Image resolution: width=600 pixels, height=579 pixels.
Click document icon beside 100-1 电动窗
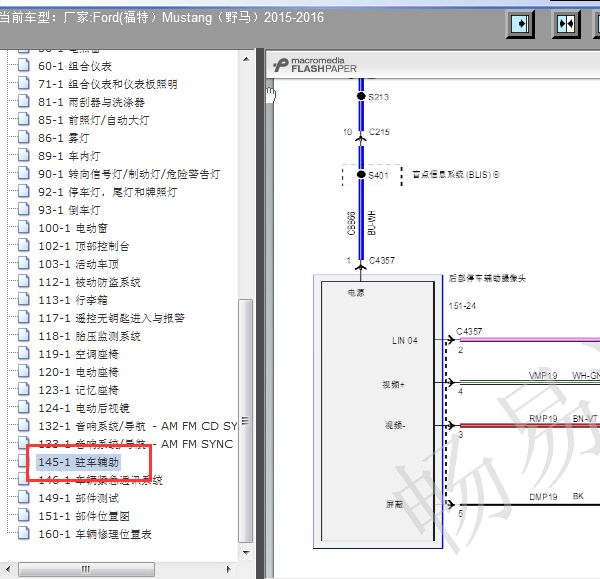[24, 227]
